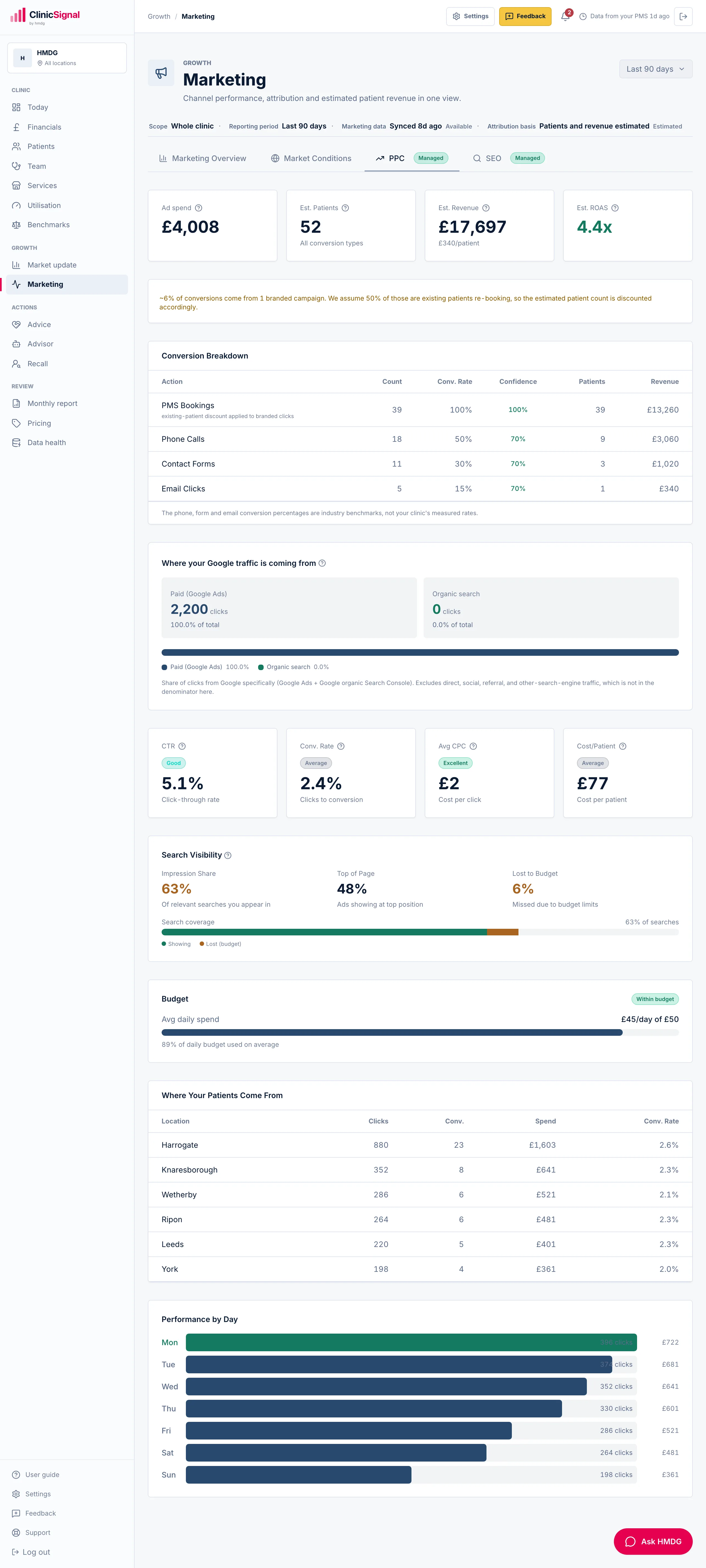Click the Search coverage progress bar
Viewport: 706px width, 1568px height.
[x=420, y=932]
